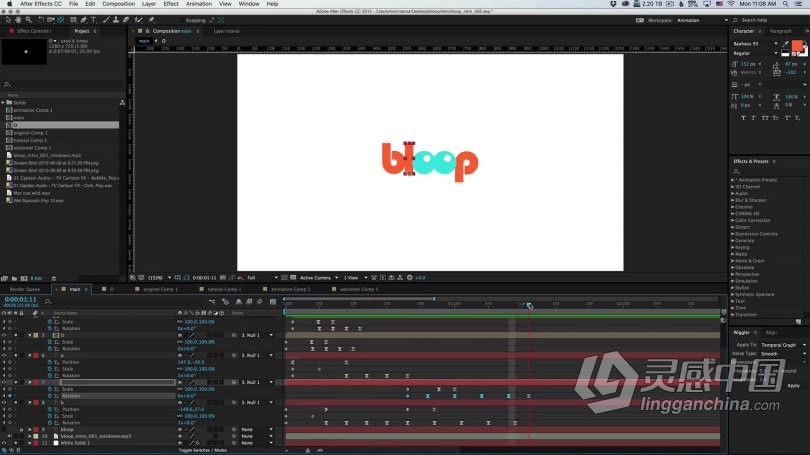Expand the bloop layer properties
This screenshot has width=810, height=455.
[29, 430]
